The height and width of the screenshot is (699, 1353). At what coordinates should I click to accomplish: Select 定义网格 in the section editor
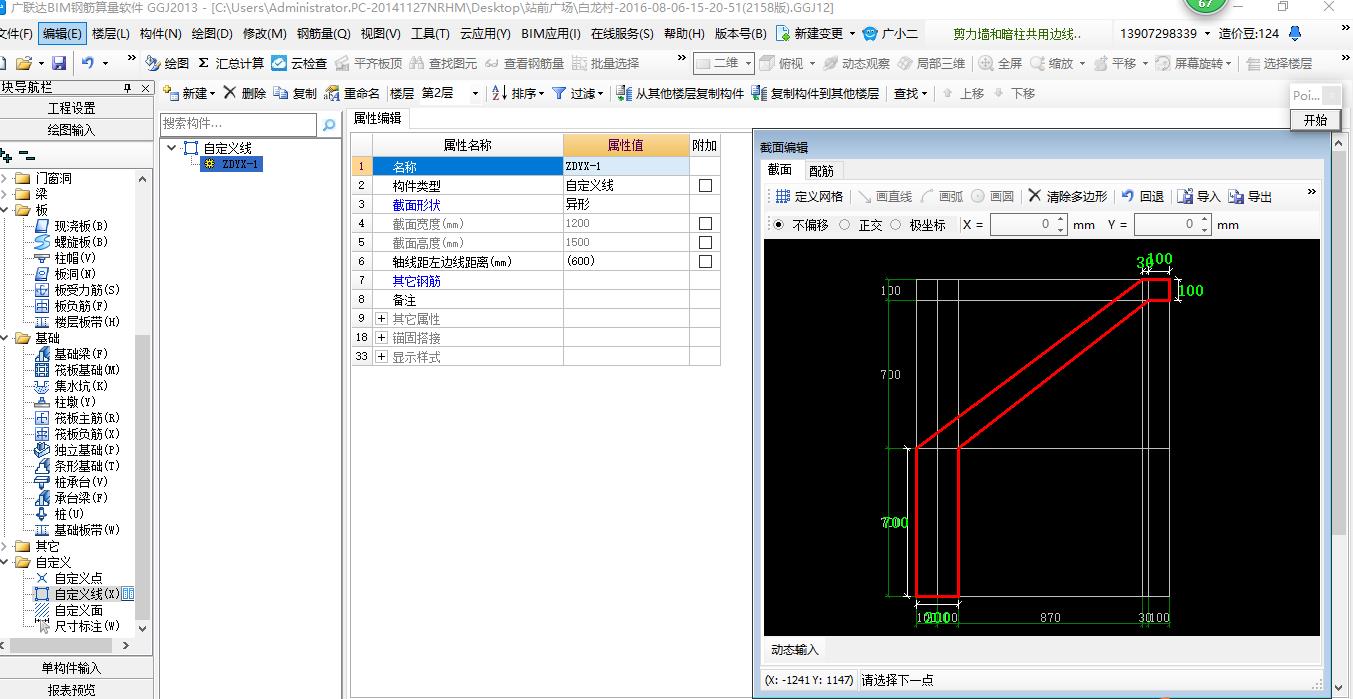(x=808, y=196)
